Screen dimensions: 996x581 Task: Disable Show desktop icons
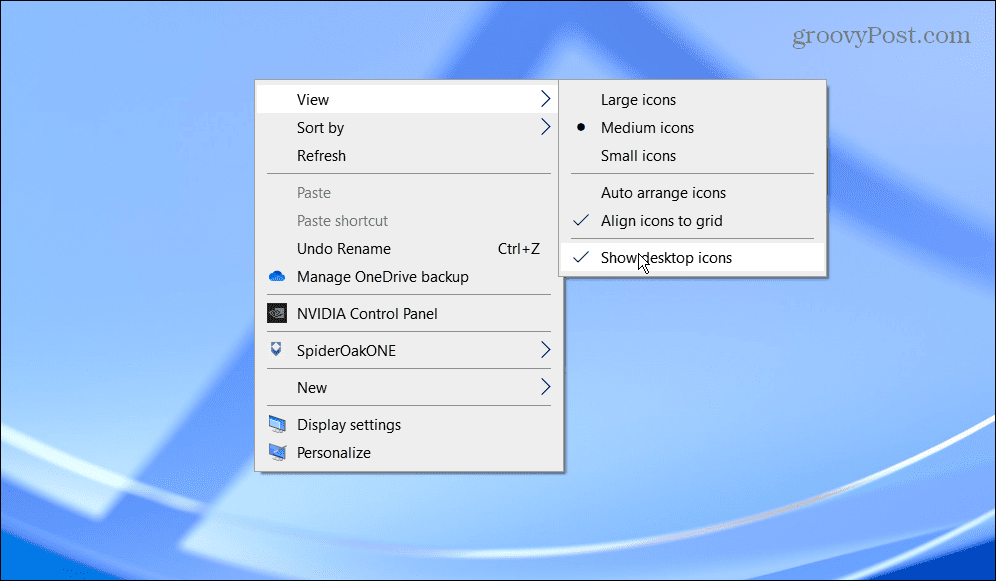(666, 257)
